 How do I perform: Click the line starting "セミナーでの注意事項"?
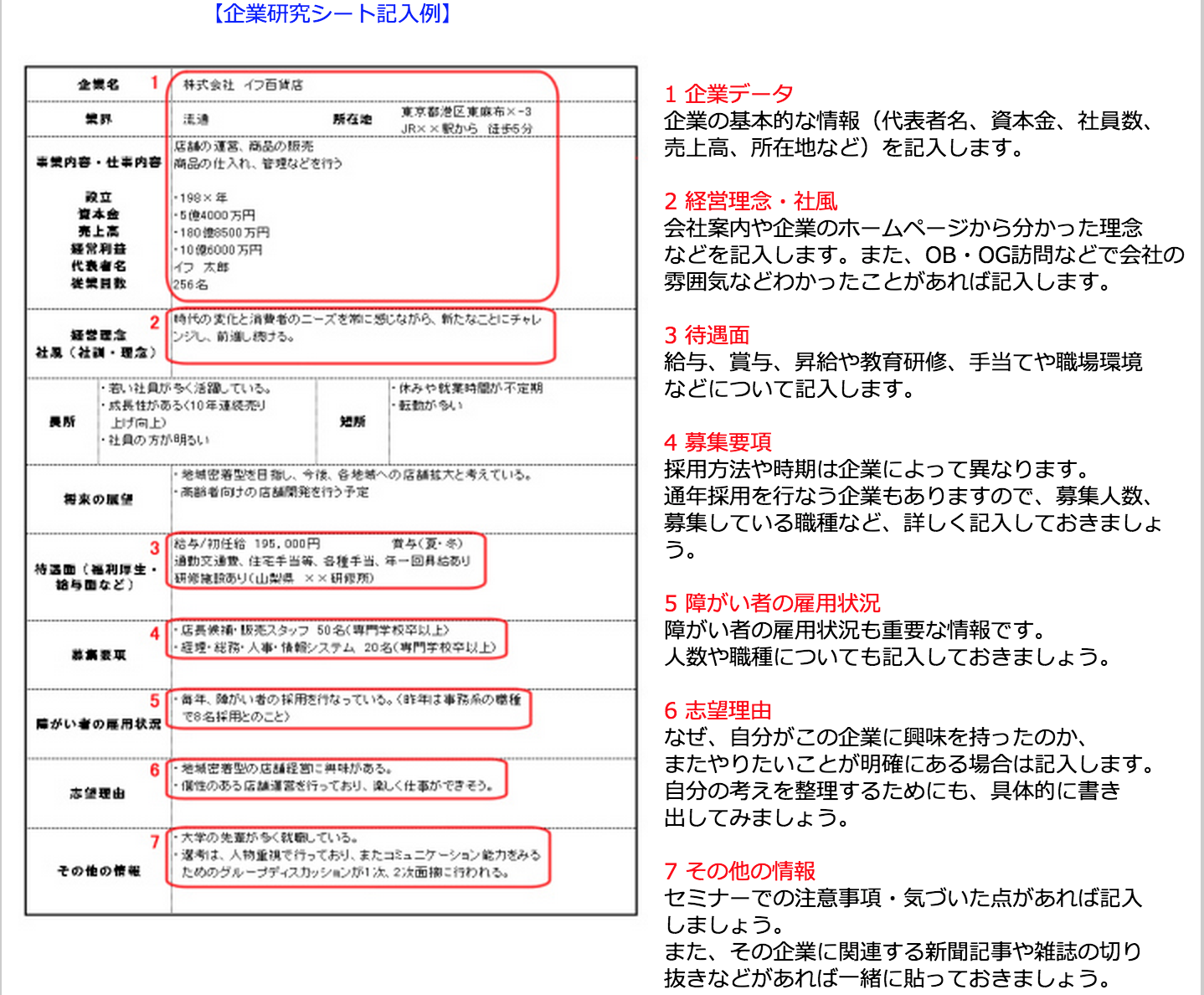(903, 898)
